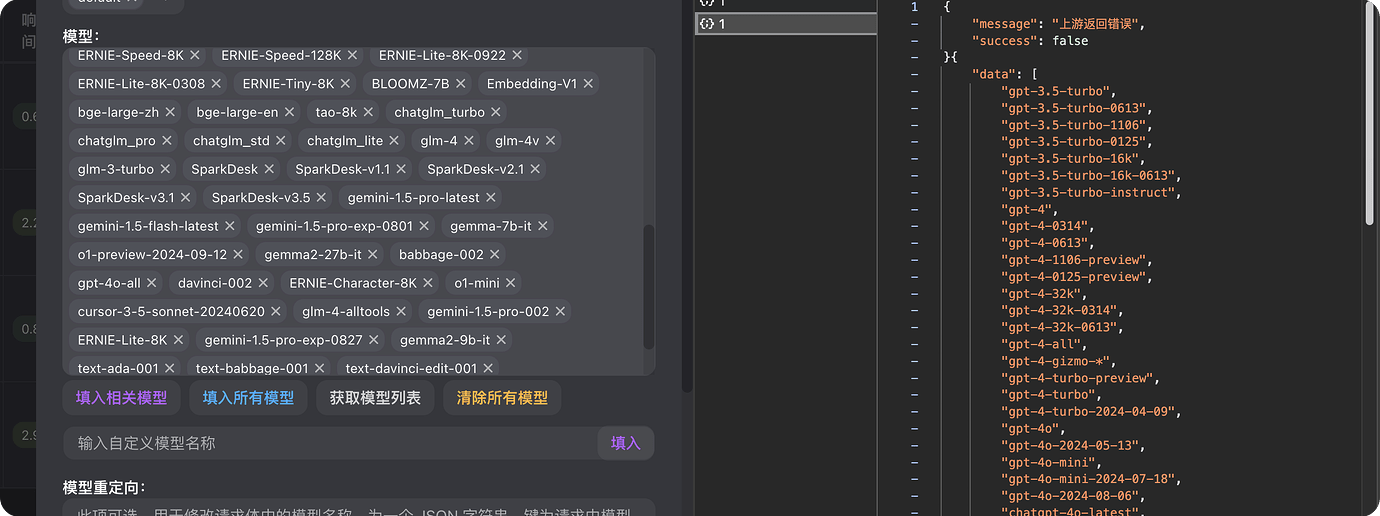This screenshot has height=516, width=1380.
Task: Remove the gemini-1.5-pro-latest tag
Action: click(x=491, y=198)
